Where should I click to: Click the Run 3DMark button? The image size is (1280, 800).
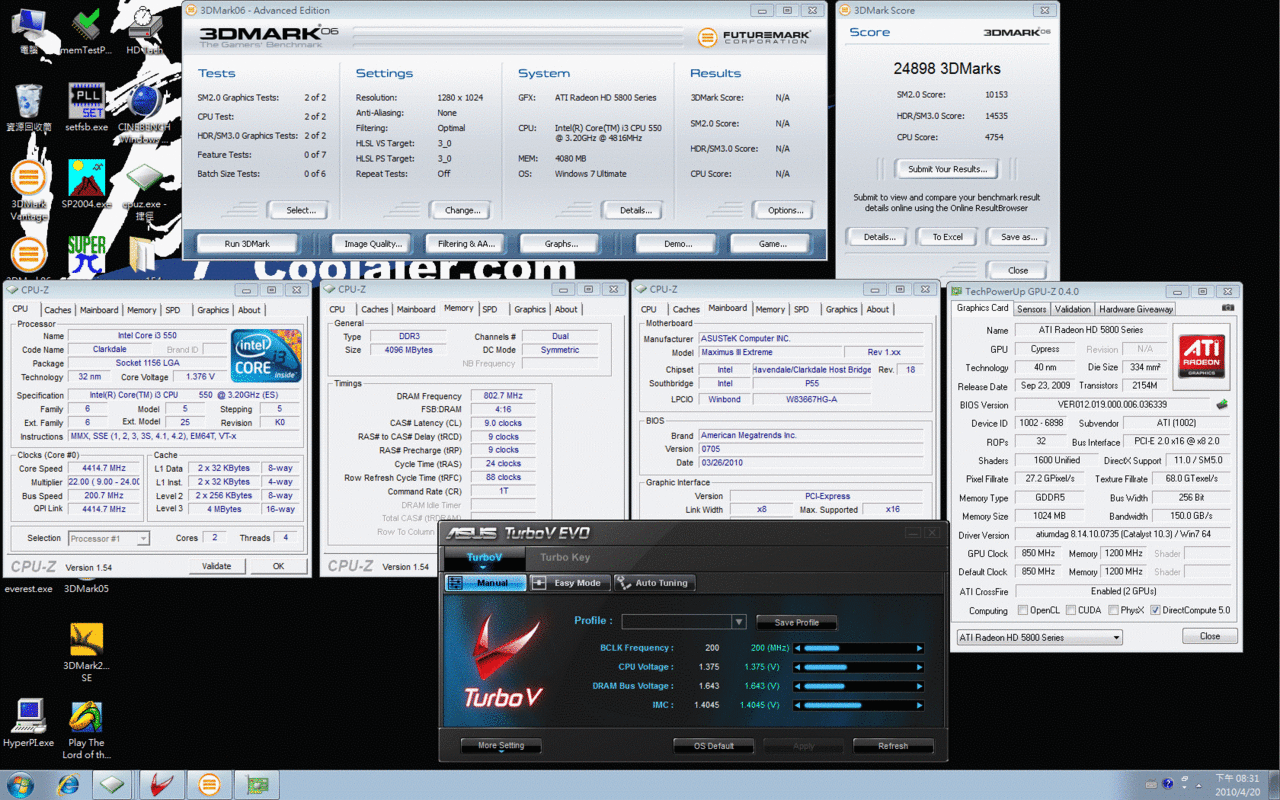click(x=247, y=243)
